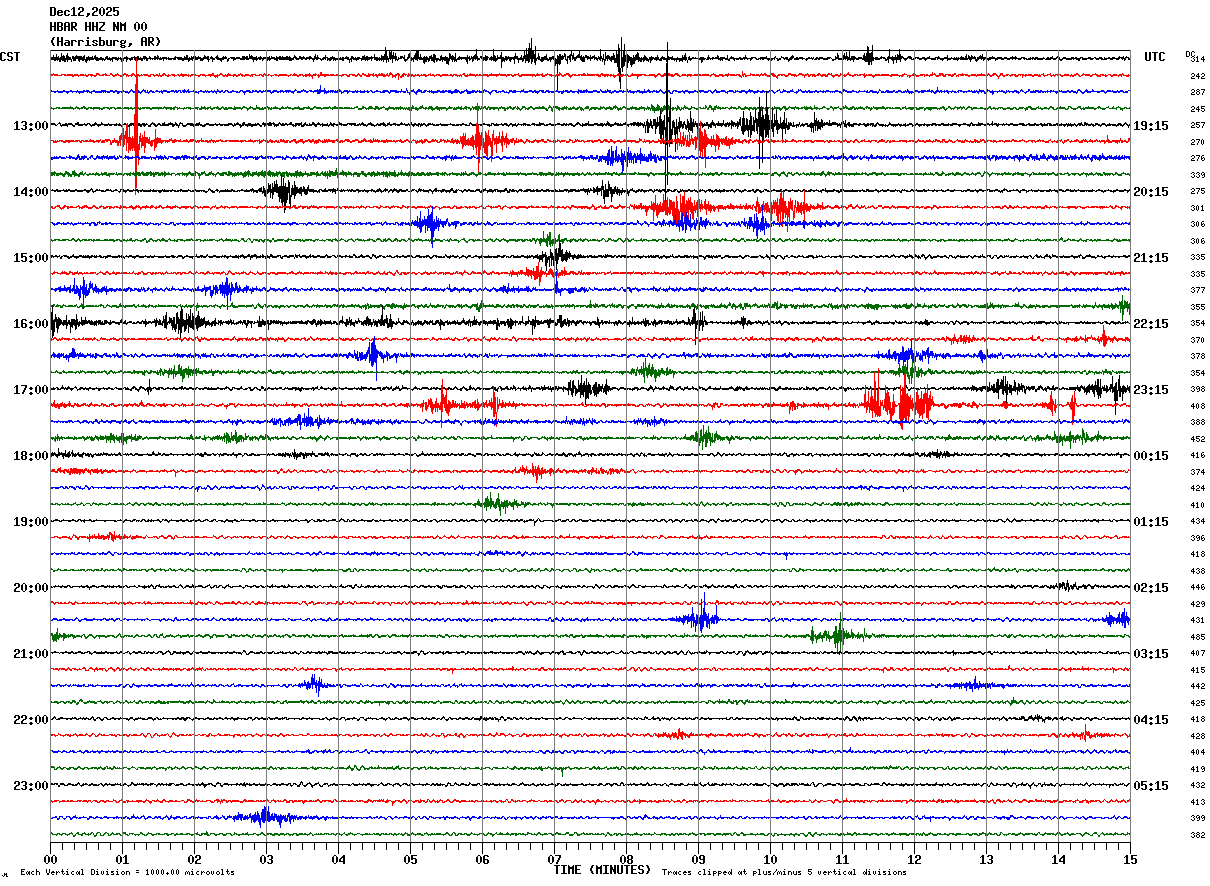
Task: Select the 13 minute tick on the x-axis
Action: click(x=986, y=859)
